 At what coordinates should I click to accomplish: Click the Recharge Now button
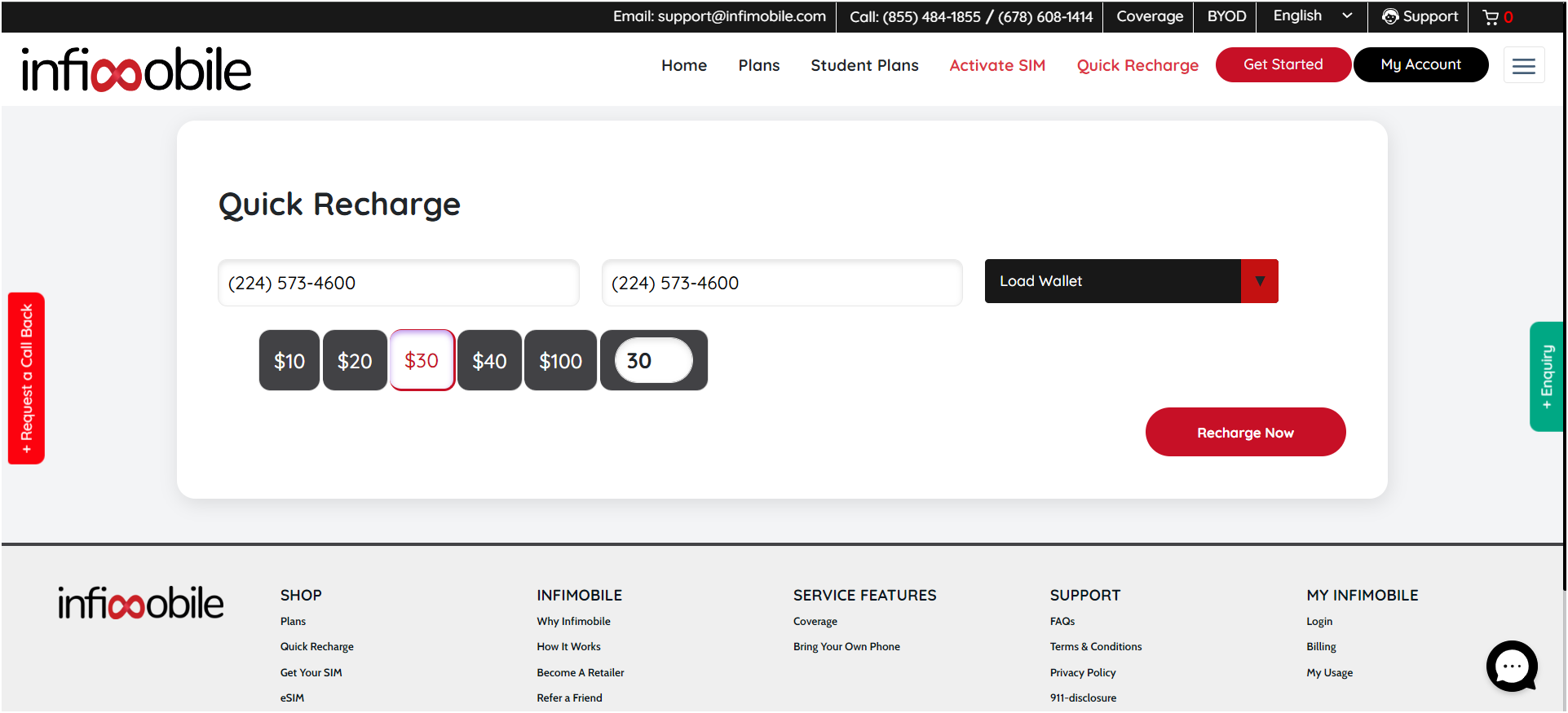tap(1245, 432)
